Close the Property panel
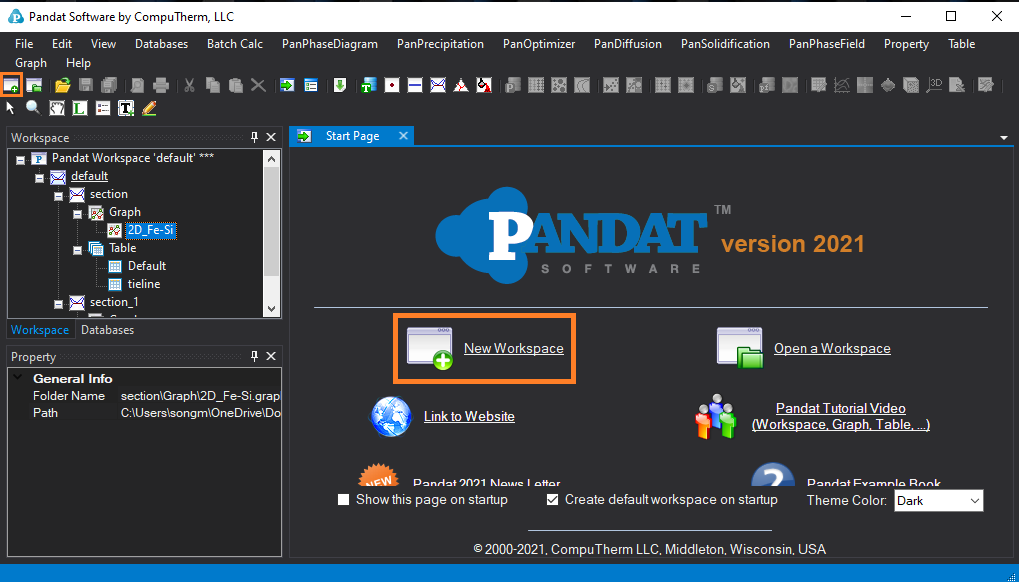This screenshot has width=1019, height=582. [271, 356]
